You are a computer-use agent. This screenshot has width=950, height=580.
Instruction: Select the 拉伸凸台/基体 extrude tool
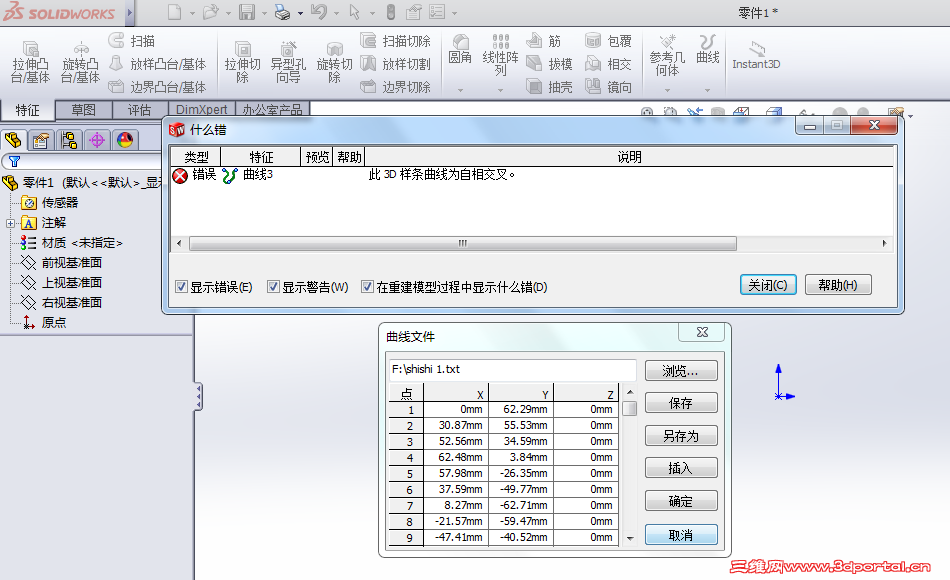pyautogui.click(x=30, y=62)
